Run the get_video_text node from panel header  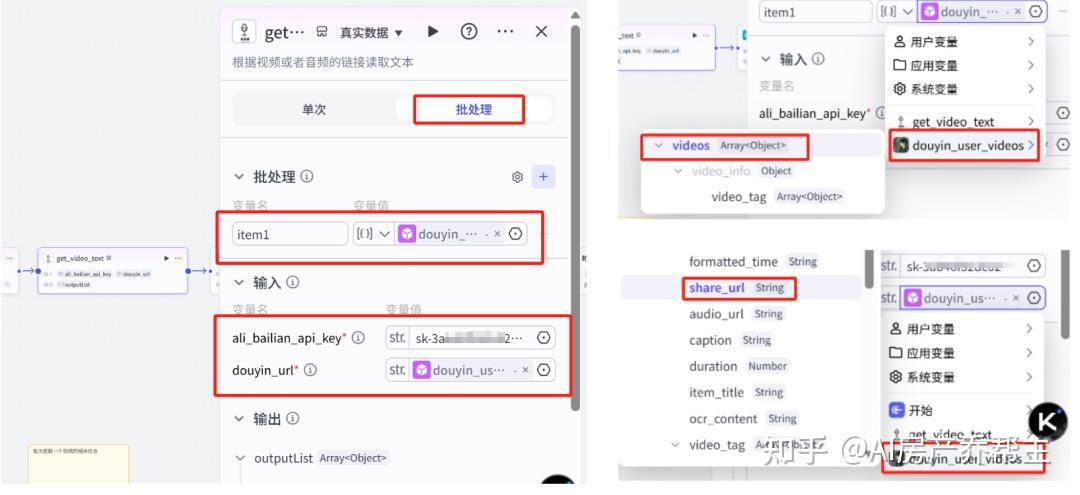[x=433, y=31]
